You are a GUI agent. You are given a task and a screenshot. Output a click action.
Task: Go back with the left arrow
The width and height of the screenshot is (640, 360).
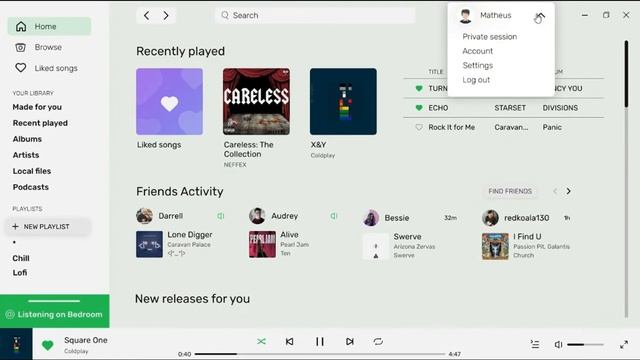(x=147, y=16)
